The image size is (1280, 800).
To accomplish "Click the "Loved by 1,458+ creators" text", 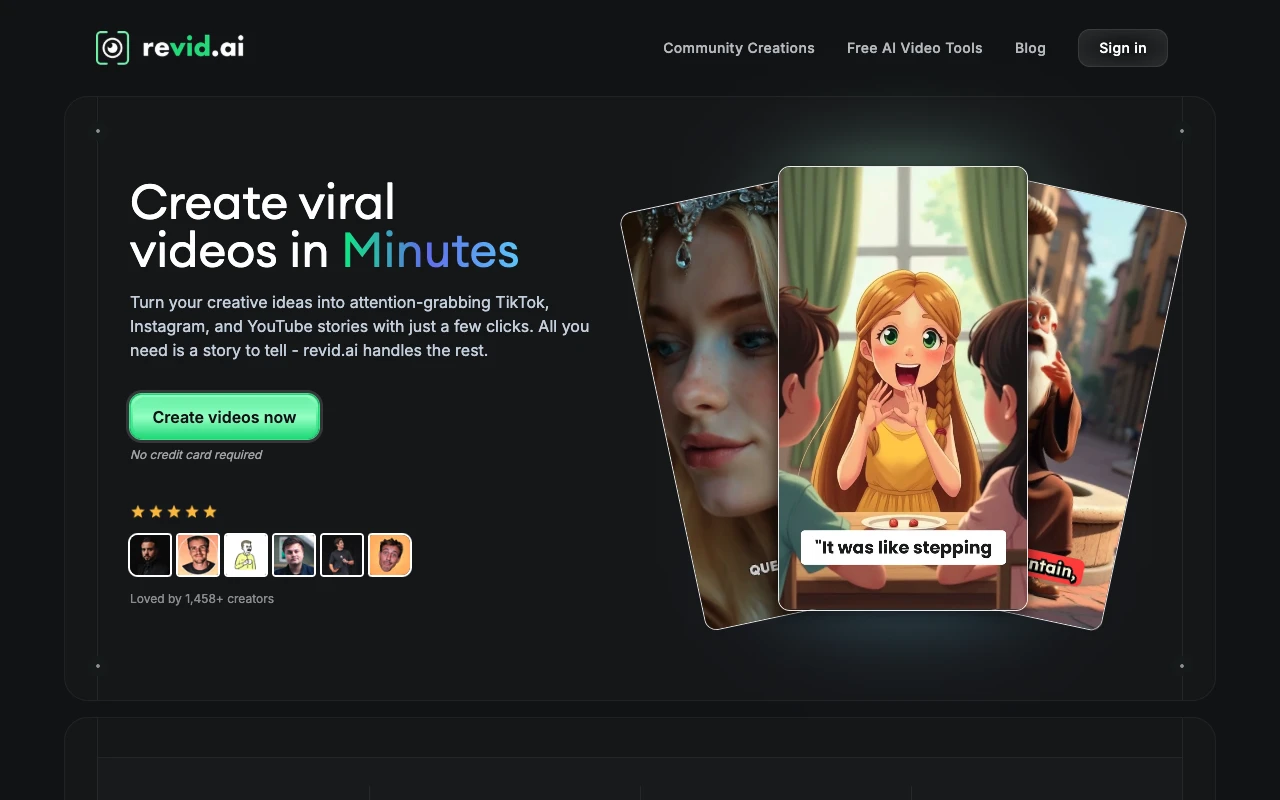I will 202,599.
